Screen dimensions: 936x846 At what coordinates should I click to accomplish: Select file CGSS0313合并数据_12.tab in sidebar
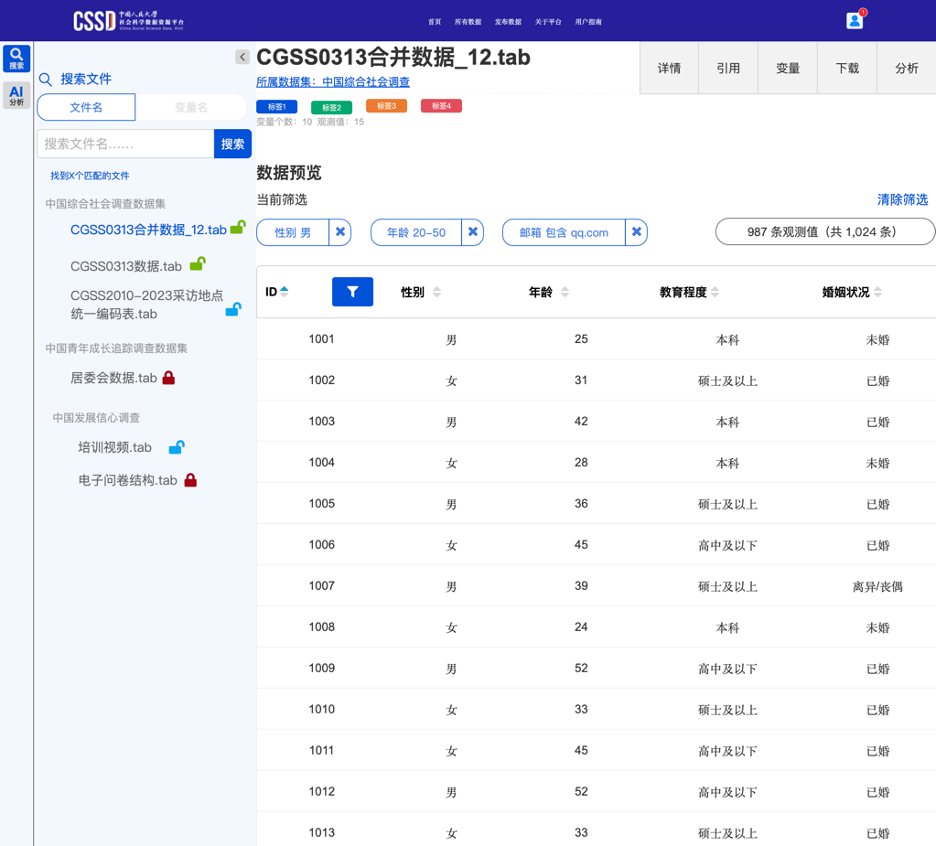pyautogui.click(x=149, y=229)
